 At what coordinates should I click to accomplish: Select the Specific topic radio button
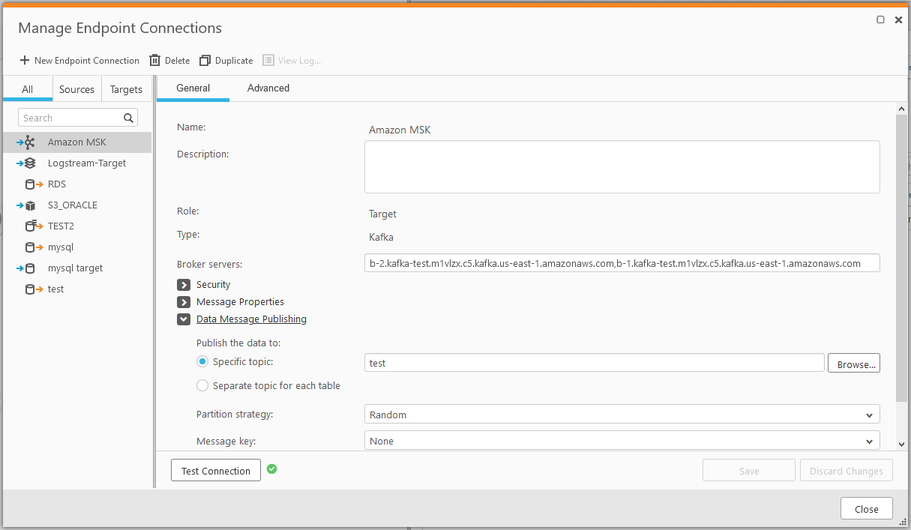[202, 361]
